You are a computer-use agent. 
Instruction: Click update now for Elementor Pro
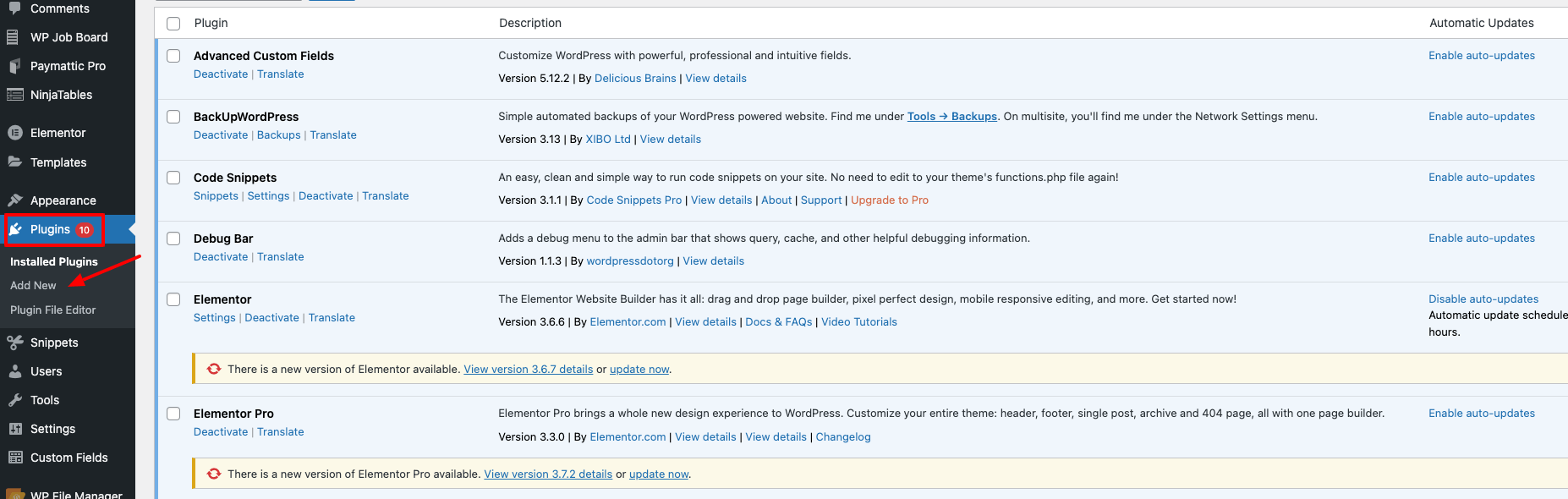(x=659, y=474)
